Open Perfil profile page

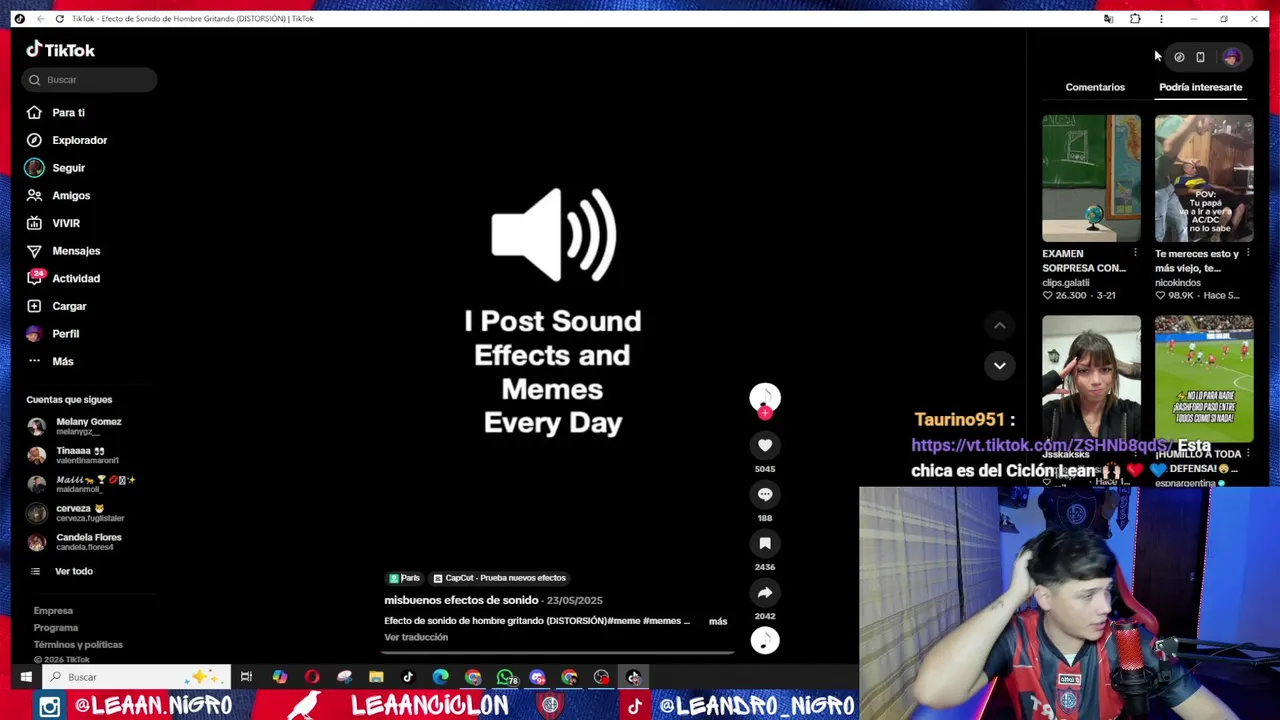click(x=52, y=334)
